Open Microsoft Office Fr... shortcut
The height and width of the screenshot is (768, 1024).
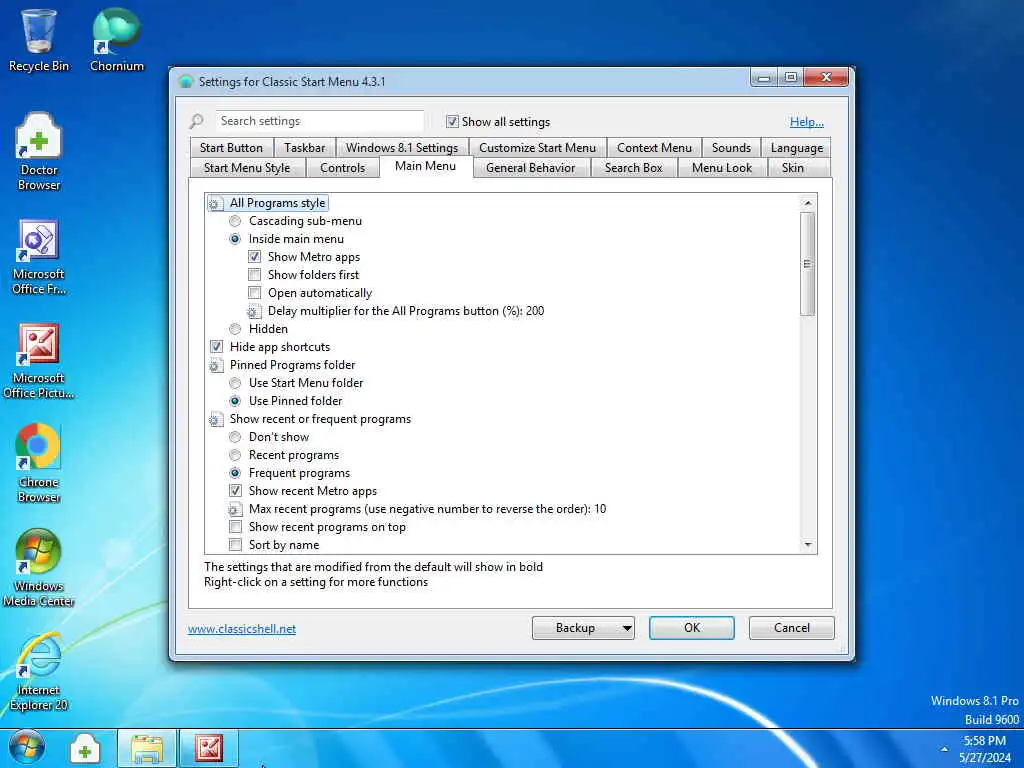tap(39, 257)
